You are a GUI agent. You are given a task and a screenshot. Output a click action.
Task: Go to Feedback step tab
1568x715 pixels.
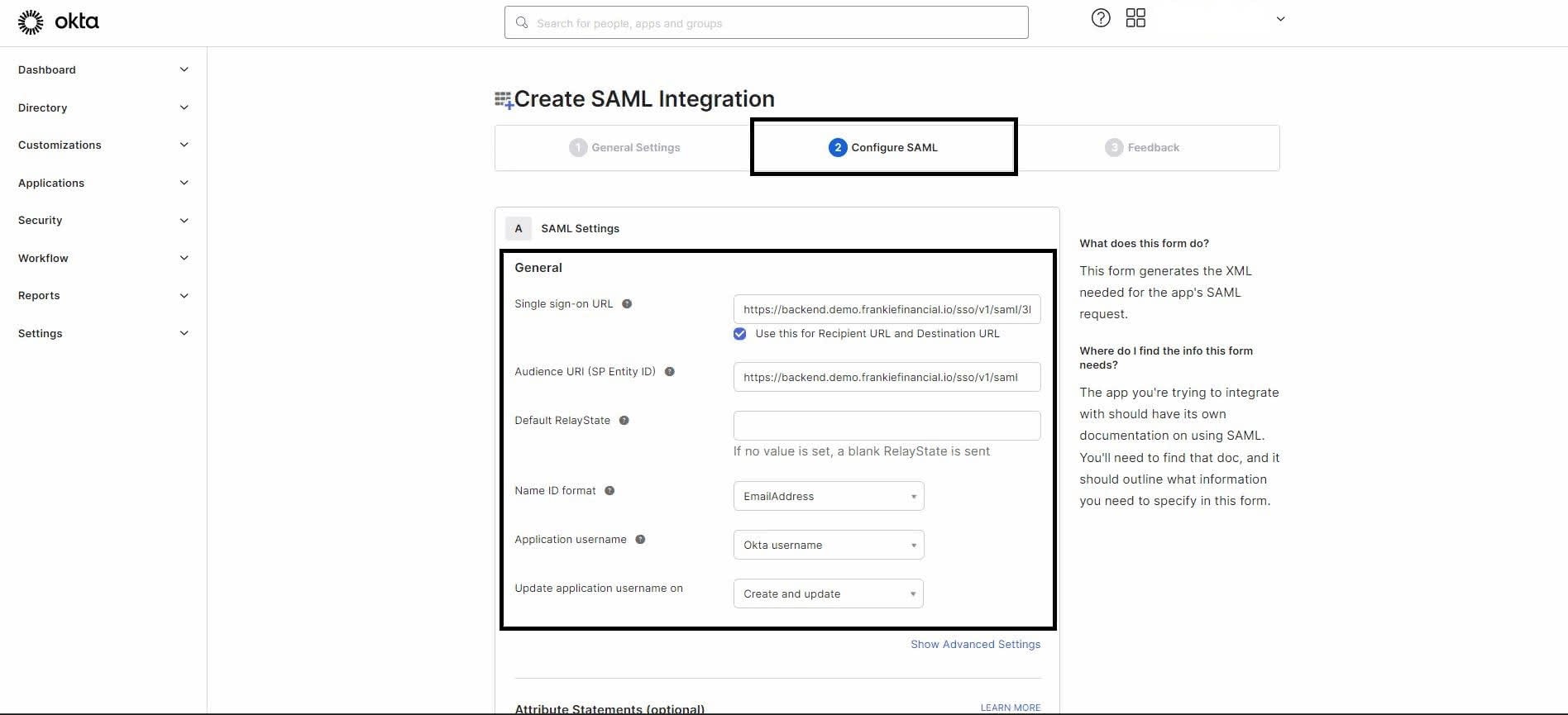[1143, 148]
